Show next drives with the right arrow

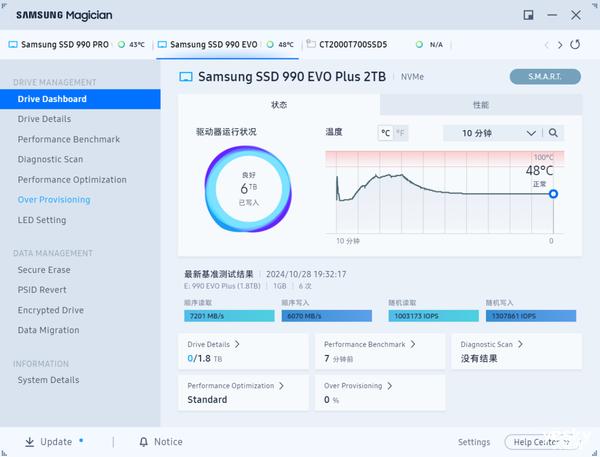pyautogui.click(x=560, y=45)
